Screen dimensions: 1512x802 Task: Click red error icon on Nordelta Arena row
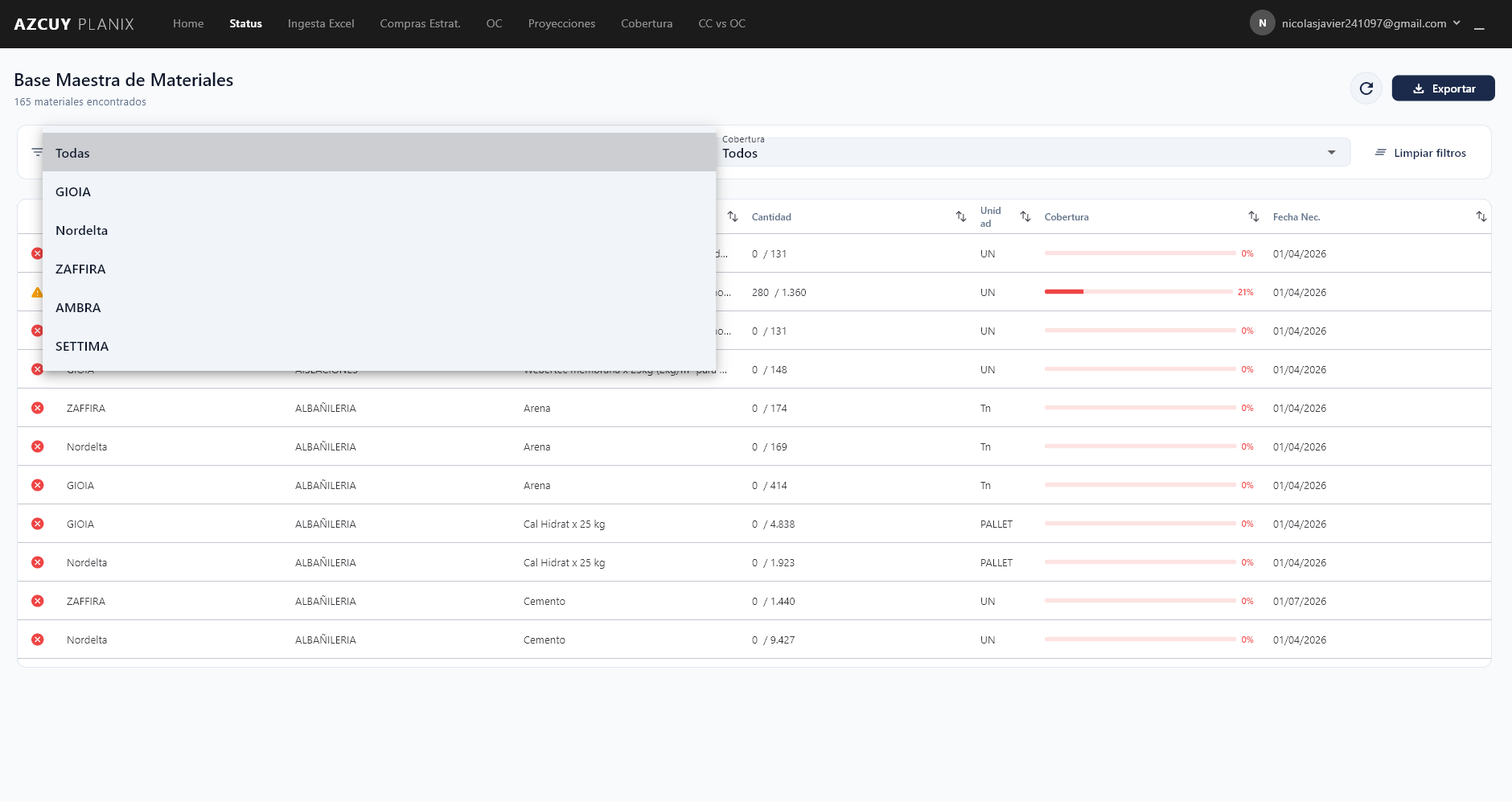(38, 446)
